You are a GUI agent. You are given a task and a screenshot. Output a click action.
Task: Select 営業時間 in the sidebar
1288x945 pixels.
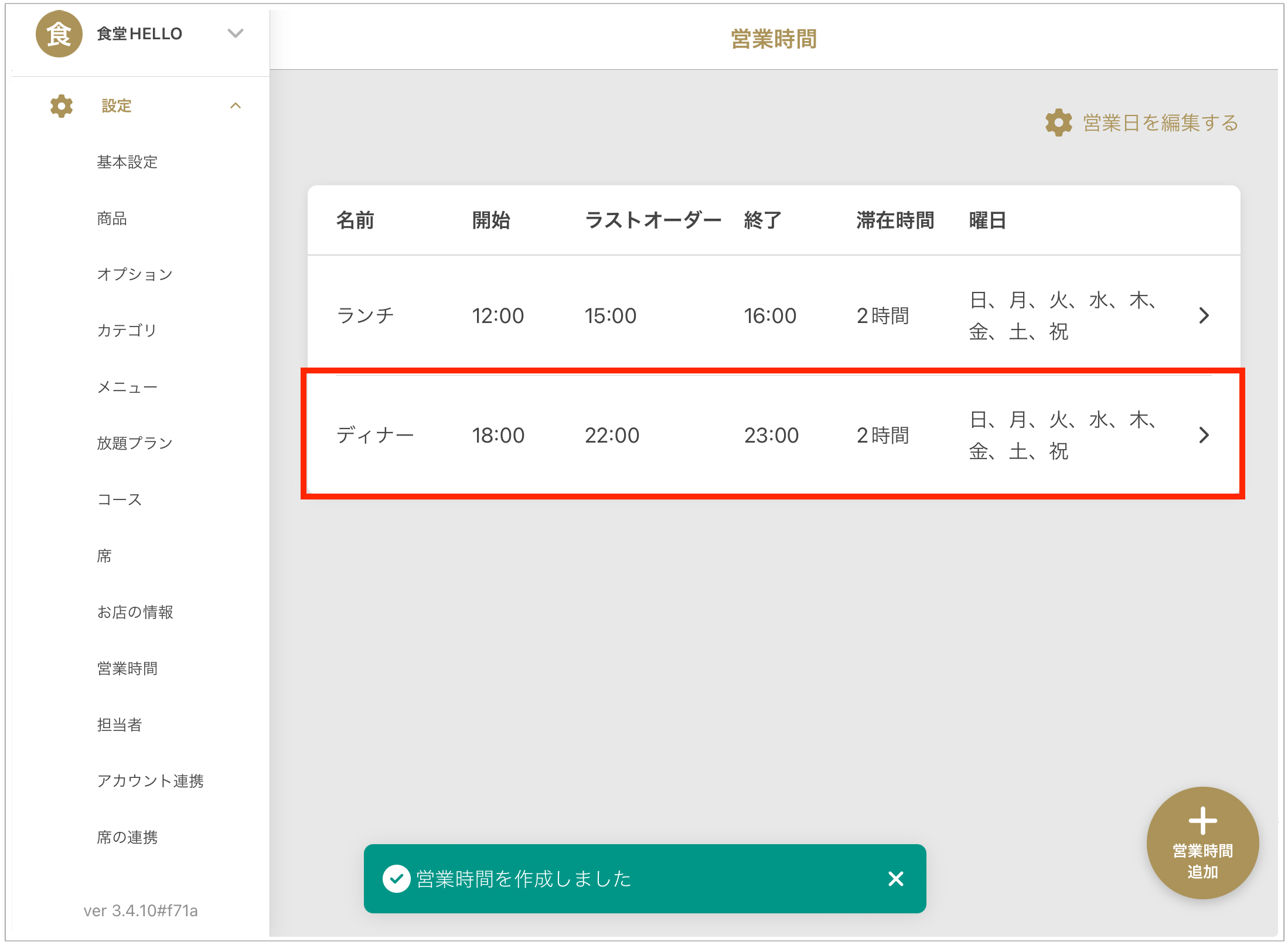point(127,668)
